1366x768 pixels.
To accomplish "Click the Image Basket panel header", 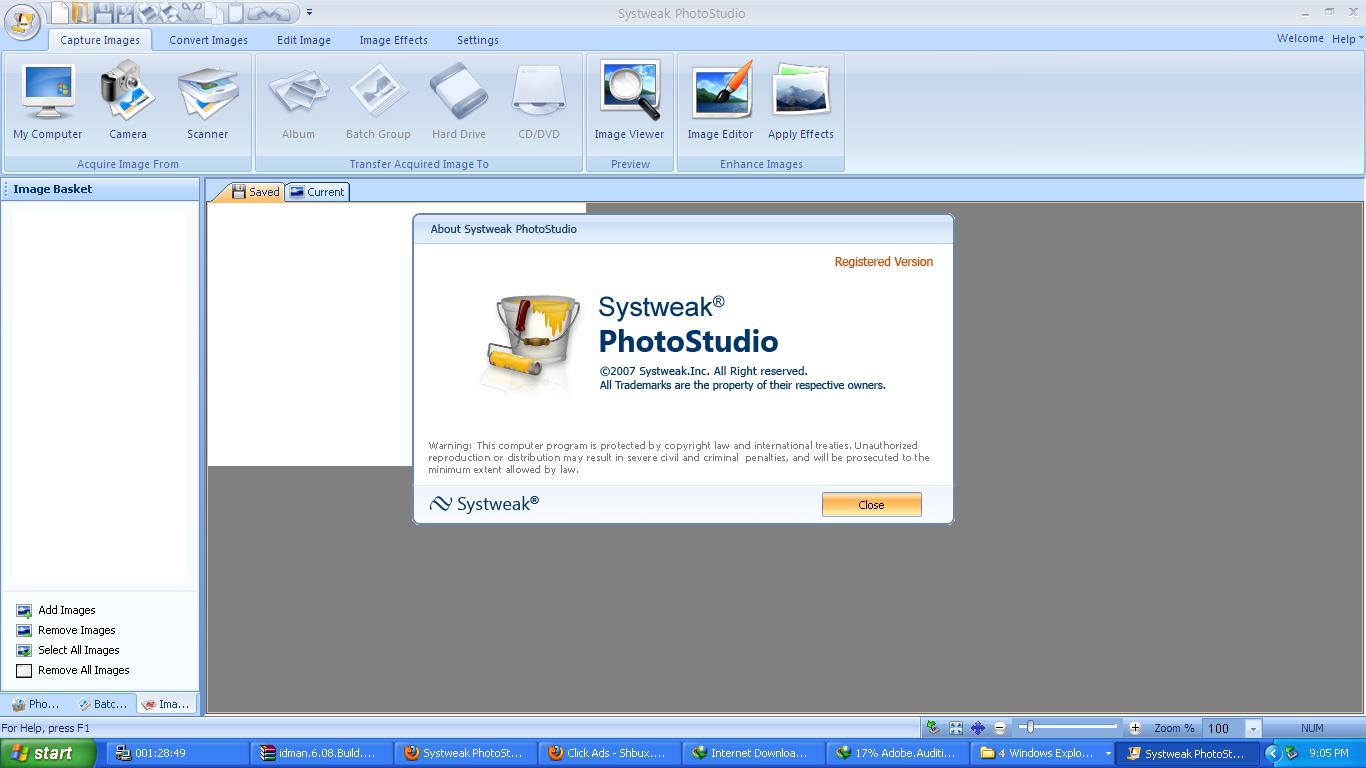I will click(100, 189).
